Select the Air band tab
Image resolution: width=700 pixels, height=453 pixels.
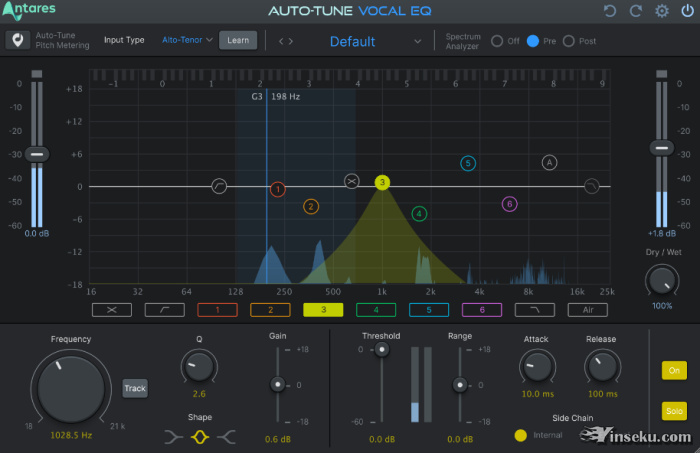pyautogui.click(x=587, y=310)
